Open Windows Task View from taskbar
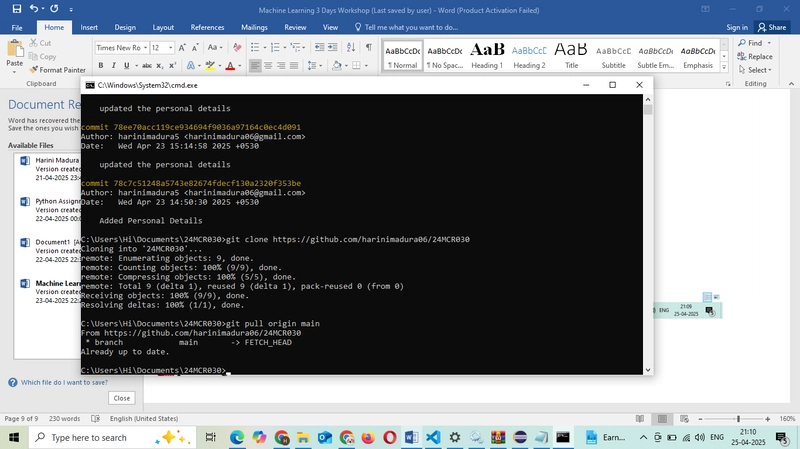 [x=210, y=437]
